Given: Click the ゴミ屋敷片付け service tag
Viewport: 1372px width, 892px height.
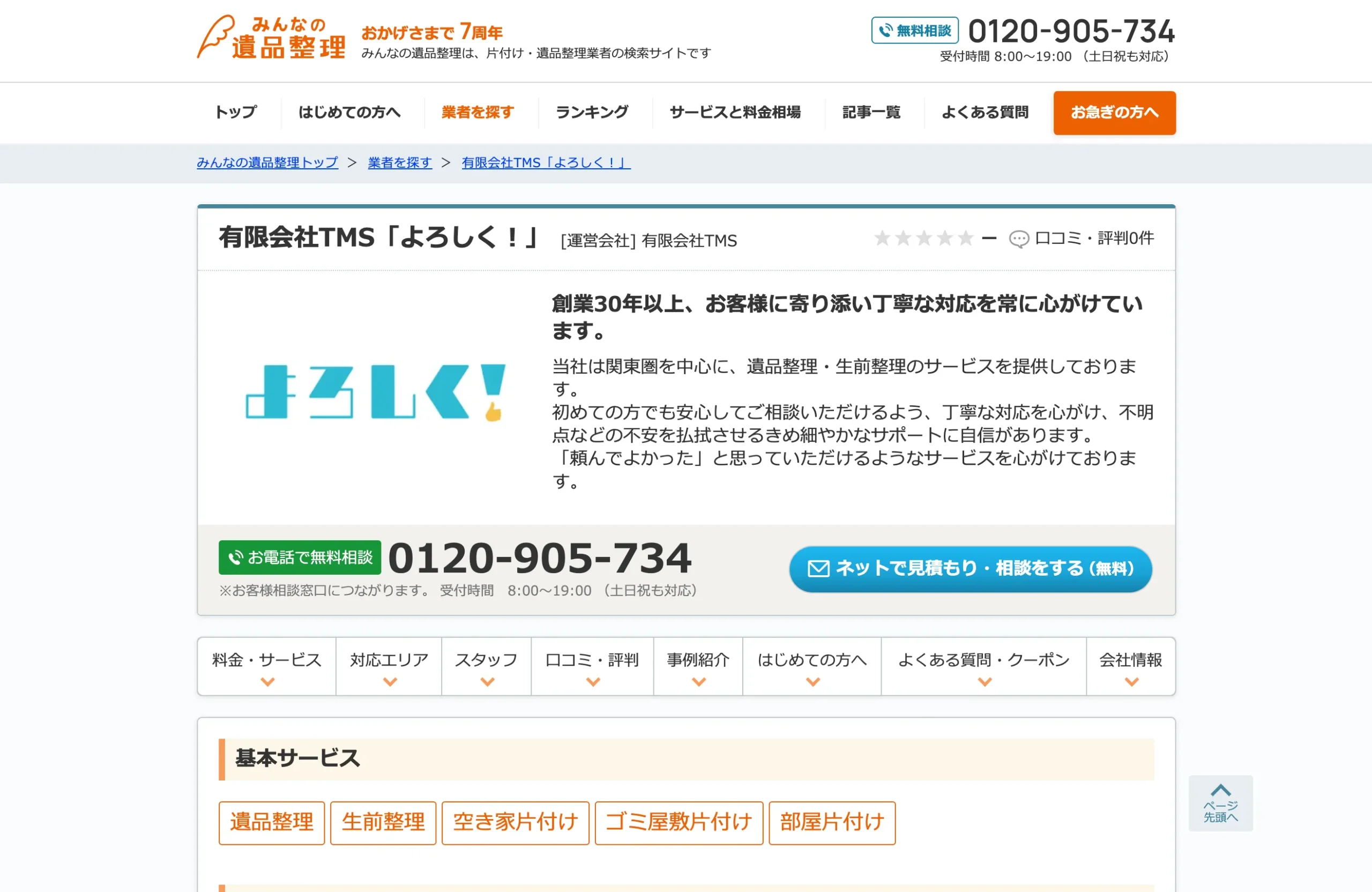Looking at the screenshot, I should (x=679, y=823).
